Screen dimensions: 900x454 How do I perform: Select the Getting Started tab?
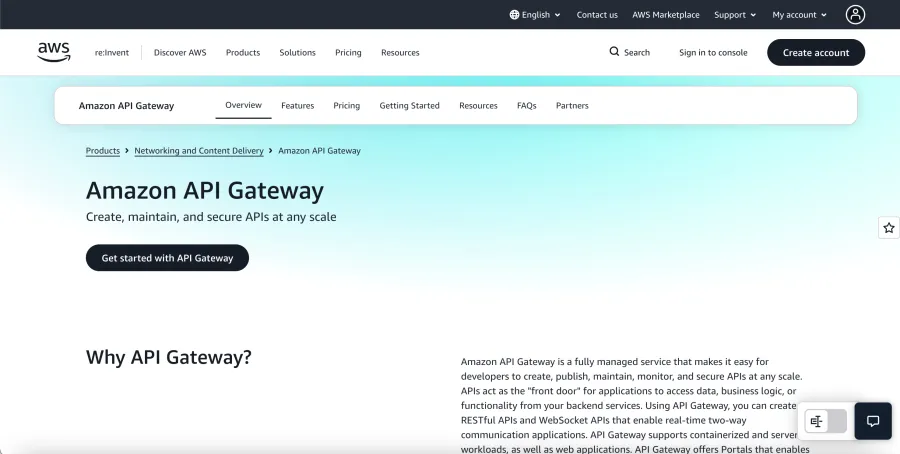(409, 106)
